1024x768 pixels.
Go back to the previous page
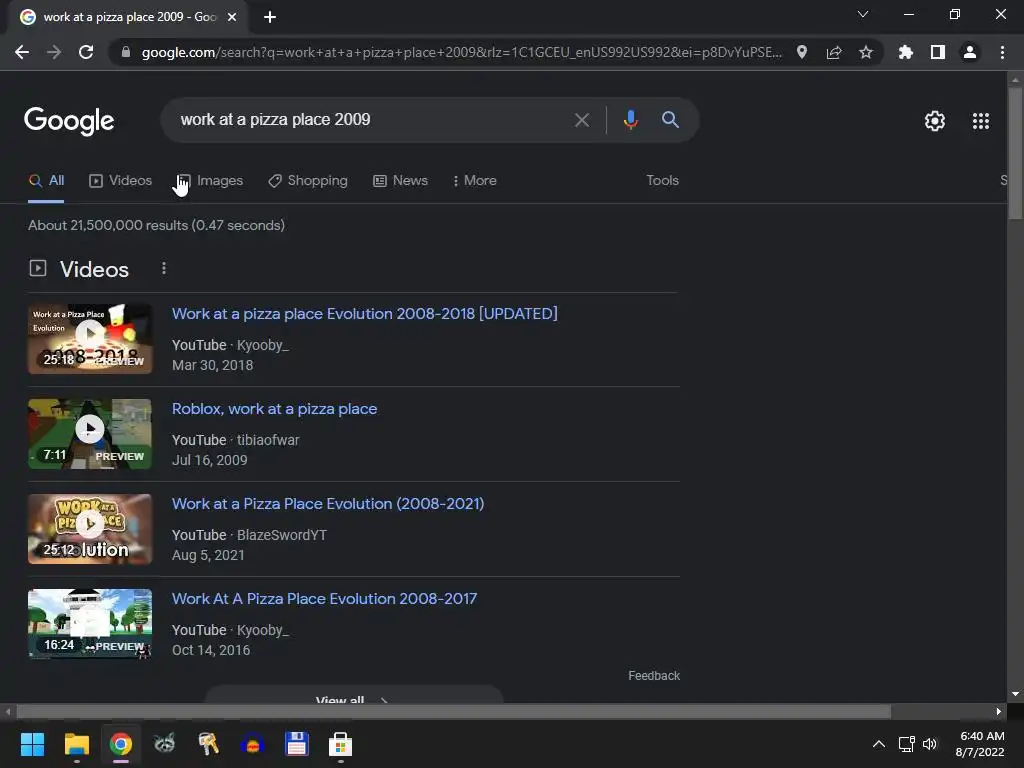(22, 52)
